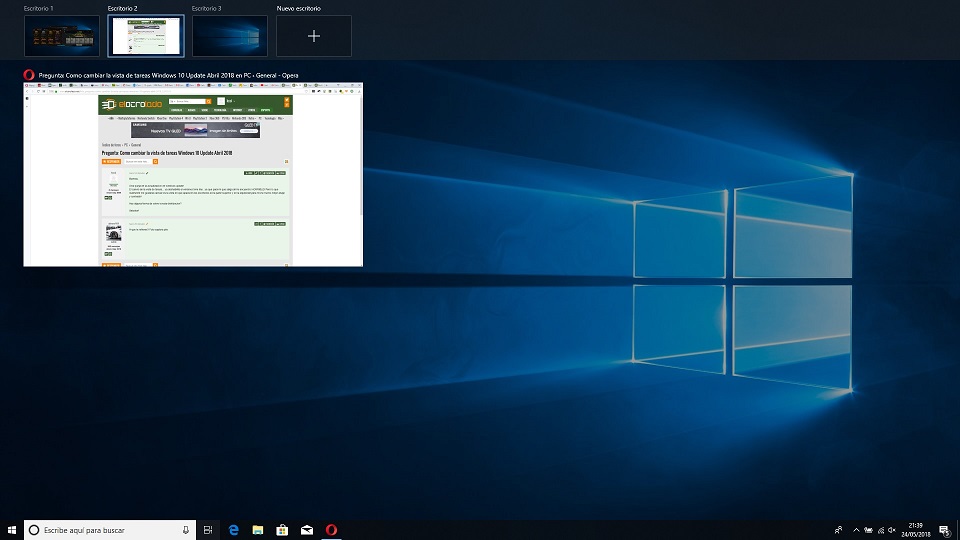960x540 pixels.
Task: Open the People tray icon
Action: (839, 530)
